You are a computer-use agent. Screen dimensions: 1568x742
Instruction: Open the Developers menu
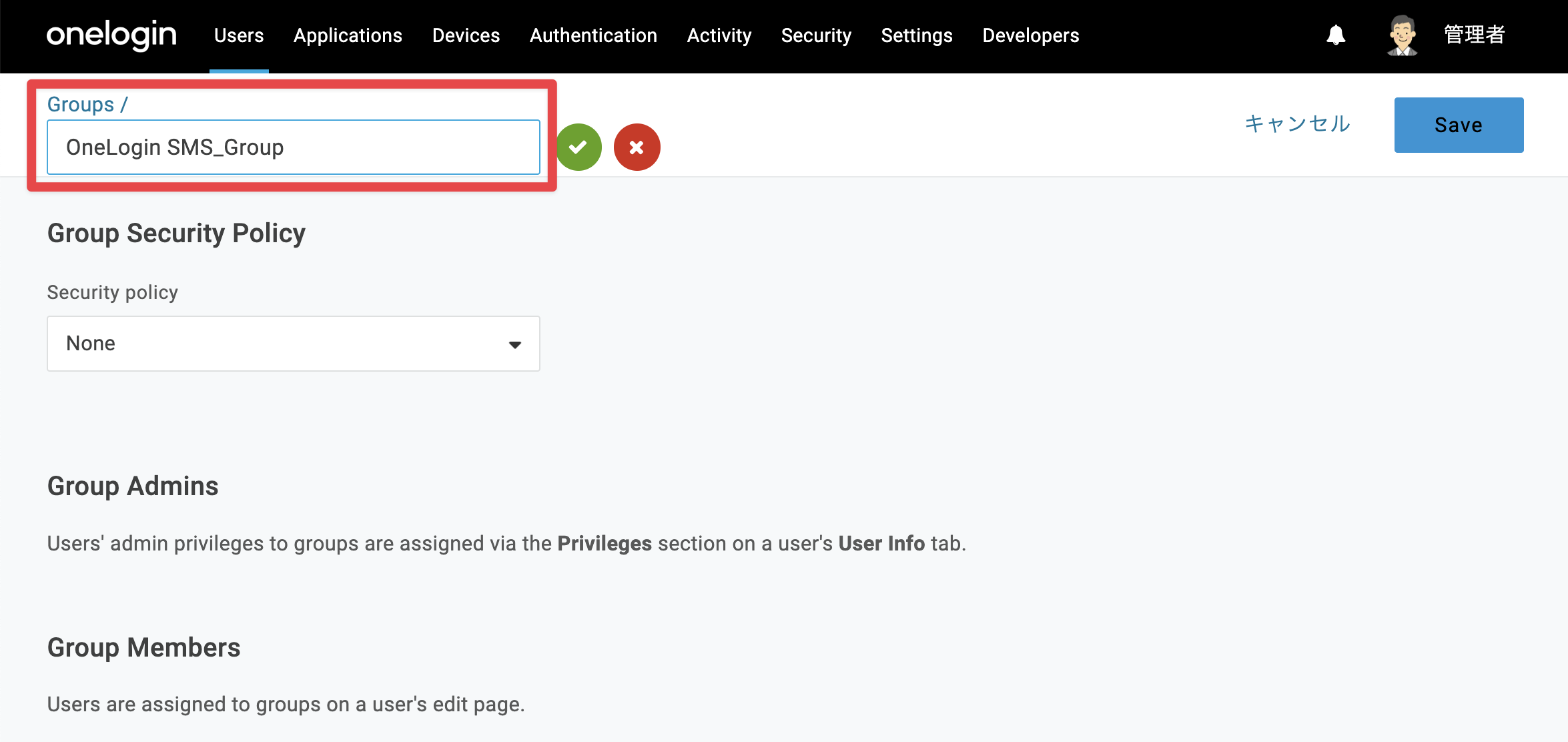click(x=1031, y=35)
